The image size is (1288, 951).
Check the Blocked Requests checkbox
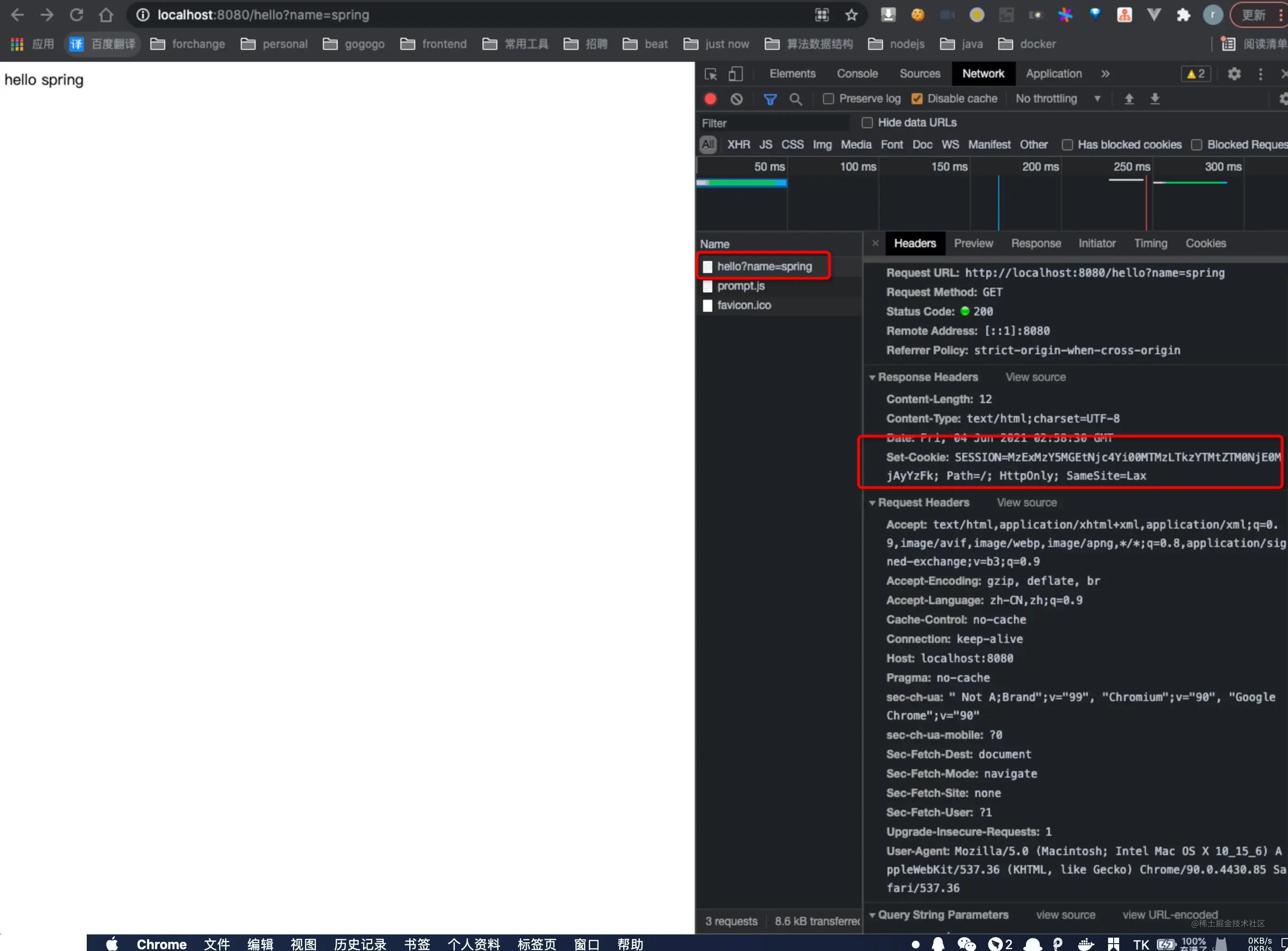pyautogui.click(x=1197, y=144)
